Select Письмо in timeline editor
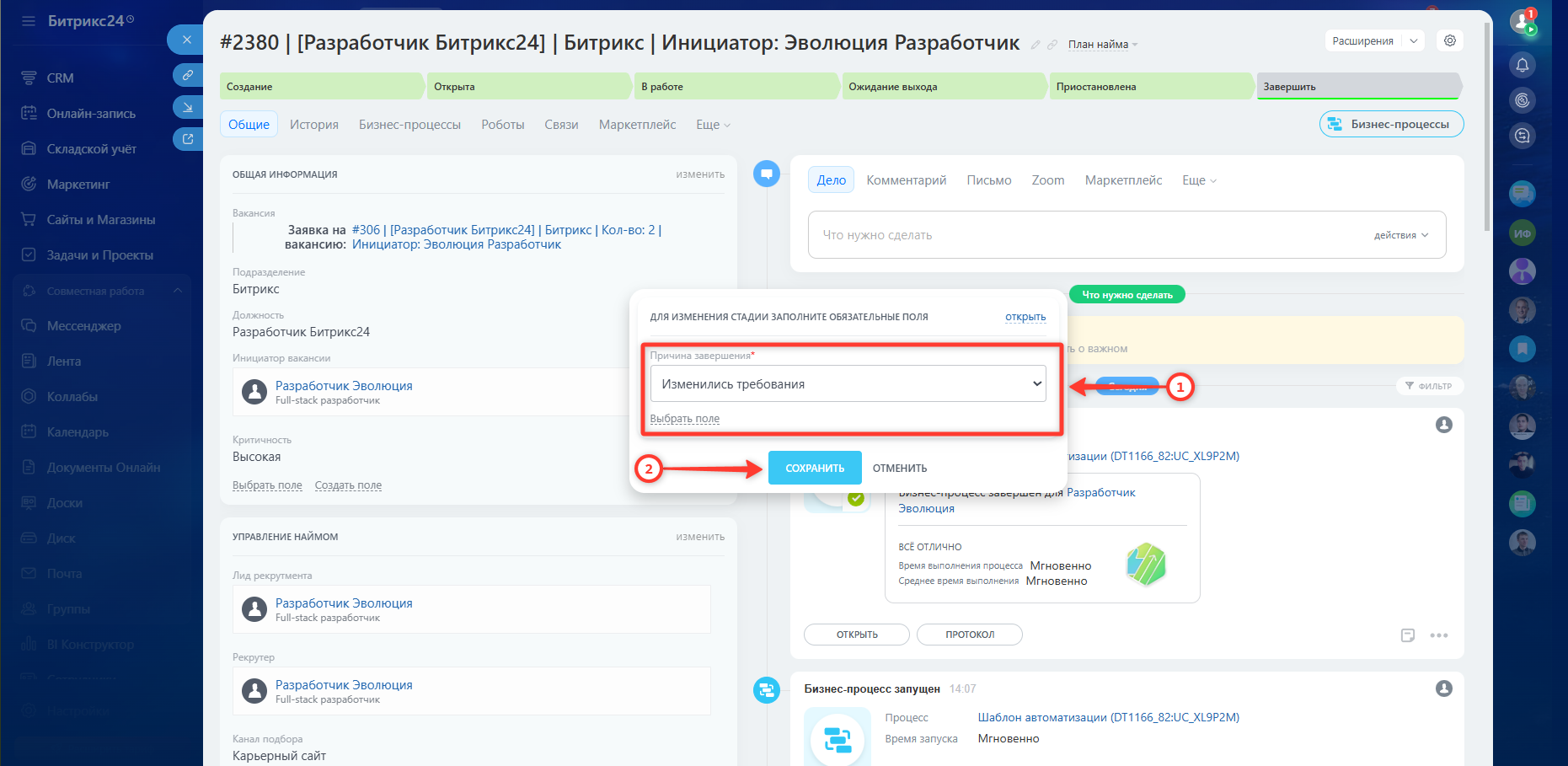The image size is (1568, 766). point(988,180)
